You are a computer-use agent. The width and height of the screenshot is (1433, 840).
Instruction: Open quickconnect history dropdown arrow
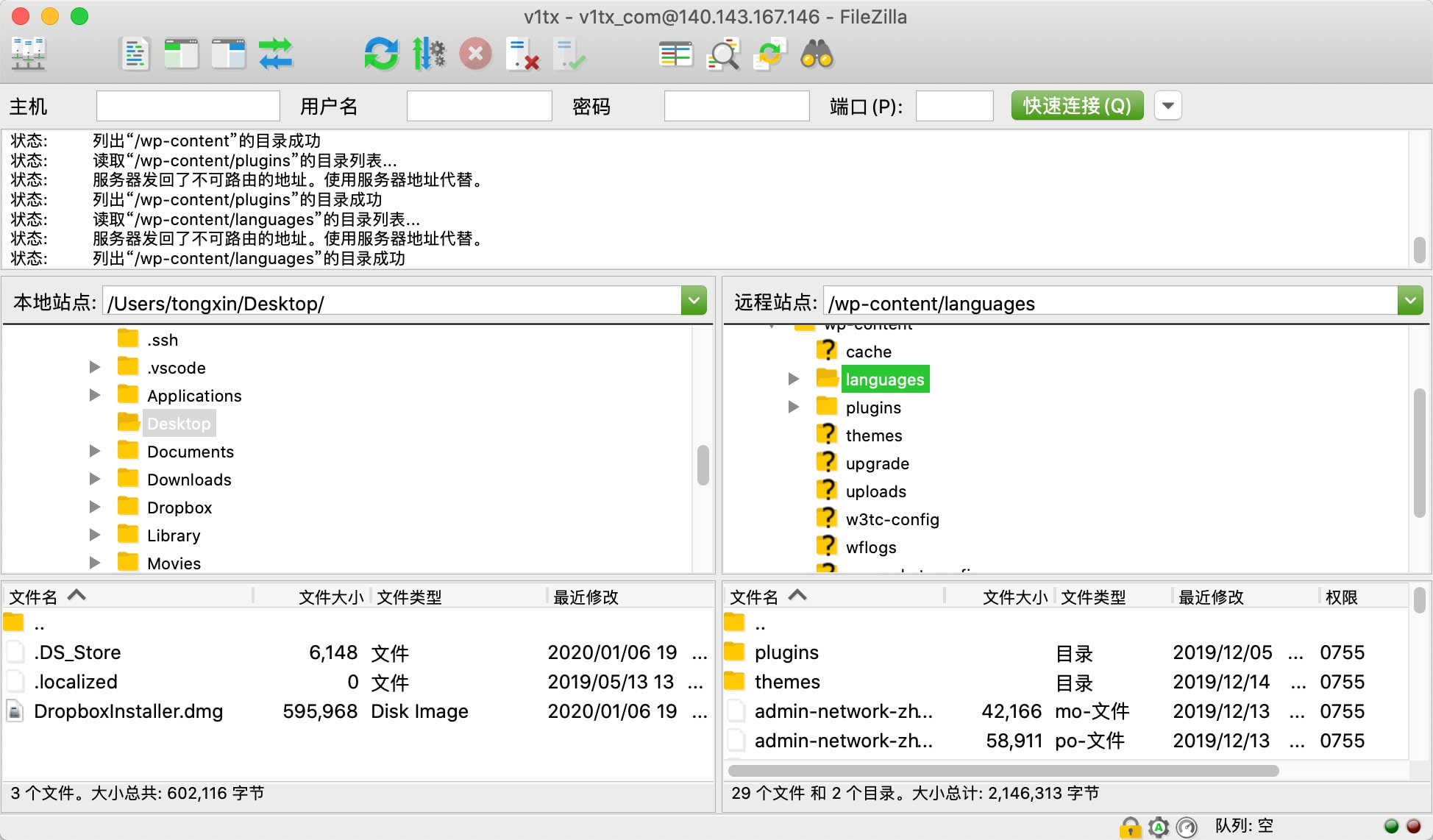[1167, 106]
